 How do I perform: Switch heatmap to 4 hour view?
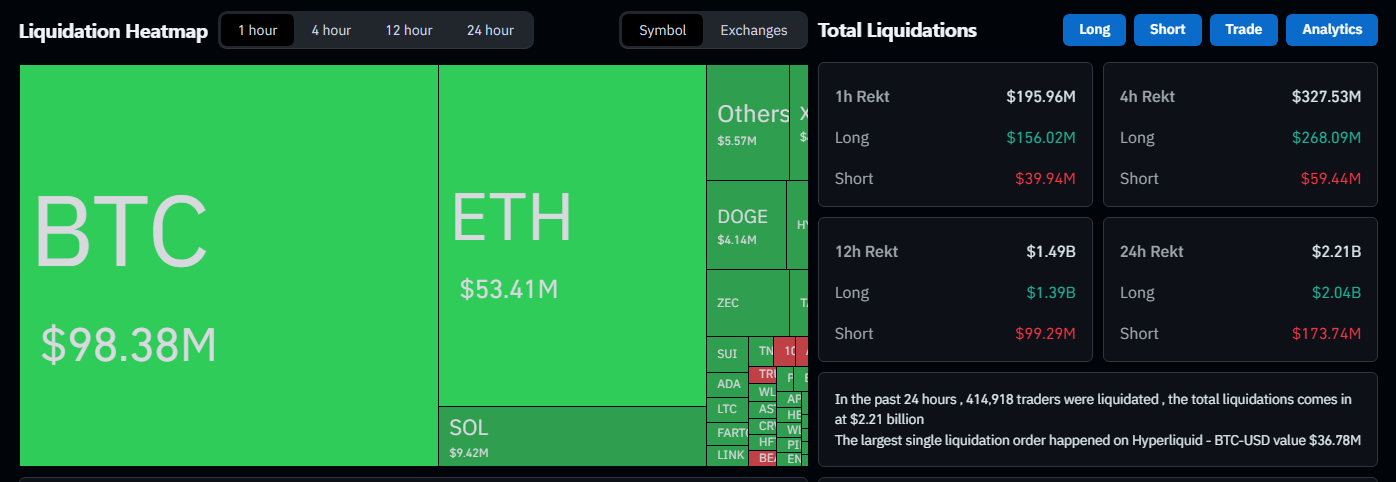pos(330,30)
